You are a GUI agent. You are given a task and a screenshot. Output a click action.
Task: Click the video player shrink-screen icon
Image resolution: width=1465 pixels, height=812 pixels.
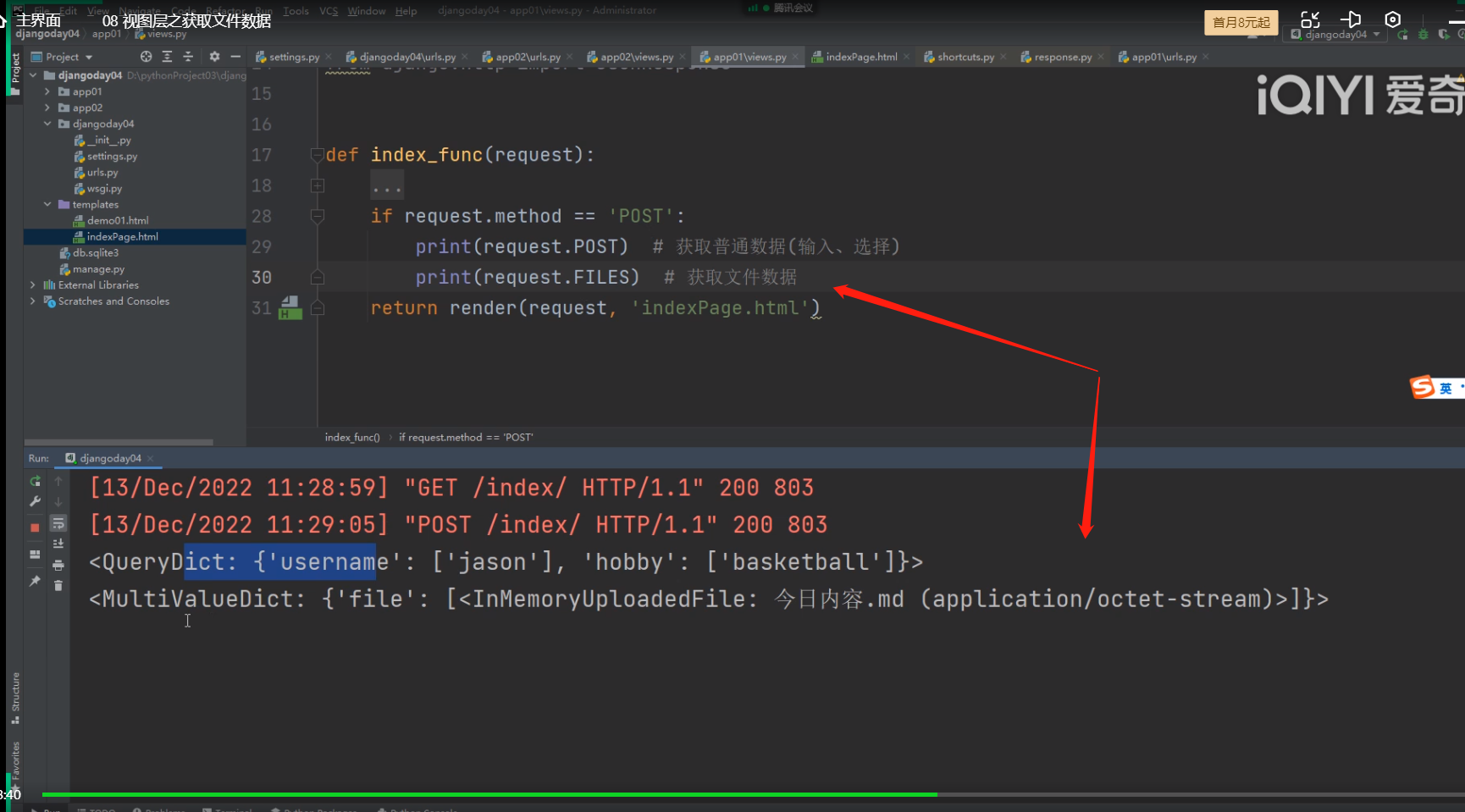click(x=1310, y=19)
